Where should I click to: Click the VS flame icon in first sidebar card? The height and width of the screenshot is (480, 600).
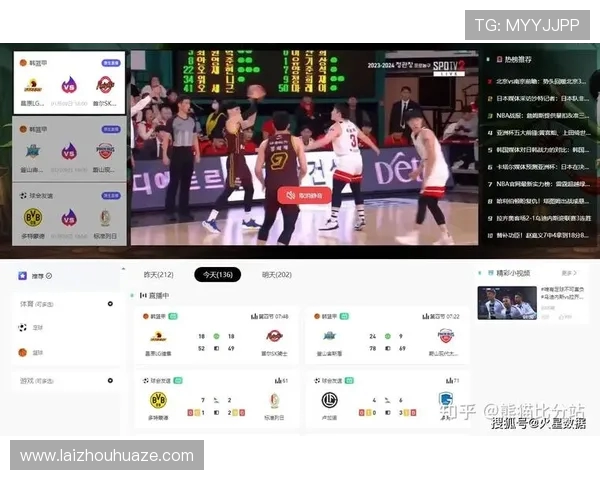pos(69,86)
